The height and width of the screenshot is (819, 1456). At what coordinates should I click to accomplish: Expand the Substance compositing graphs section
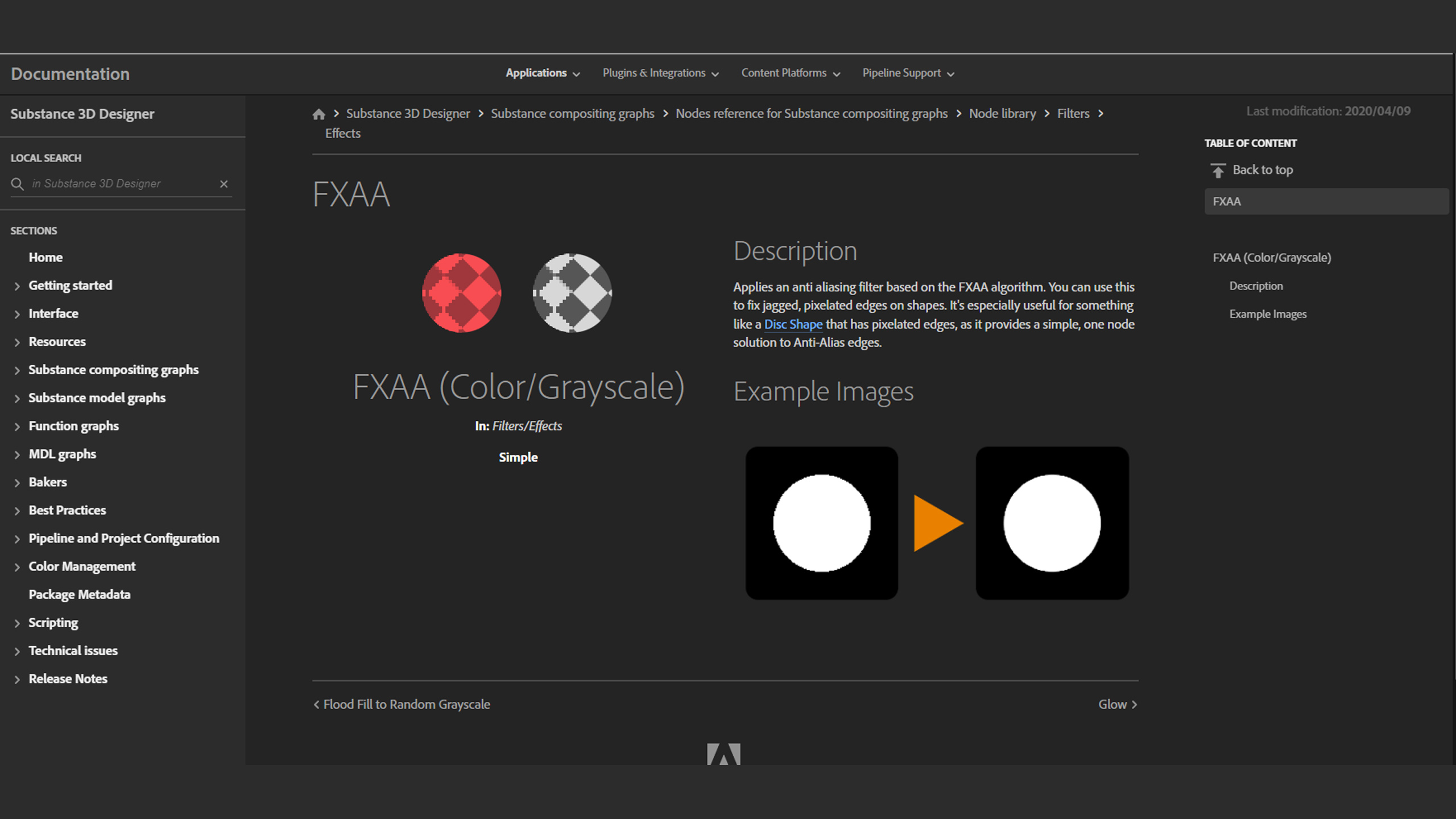17,370
